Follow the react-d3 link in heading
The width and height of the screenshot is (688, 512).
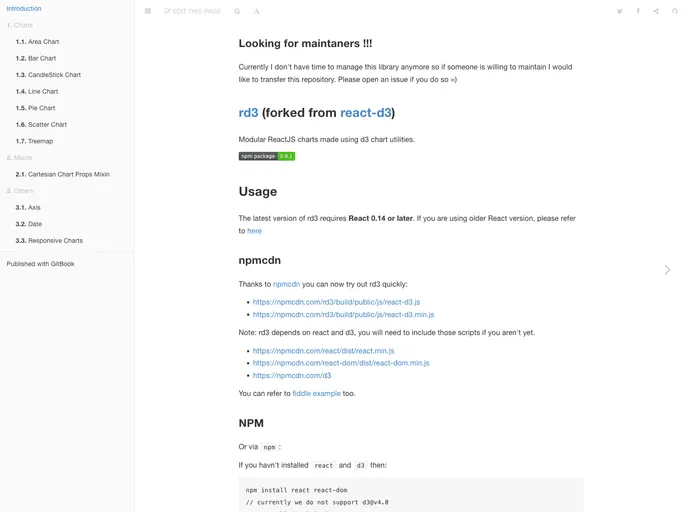pyautogui.click(x=365, y=113)
